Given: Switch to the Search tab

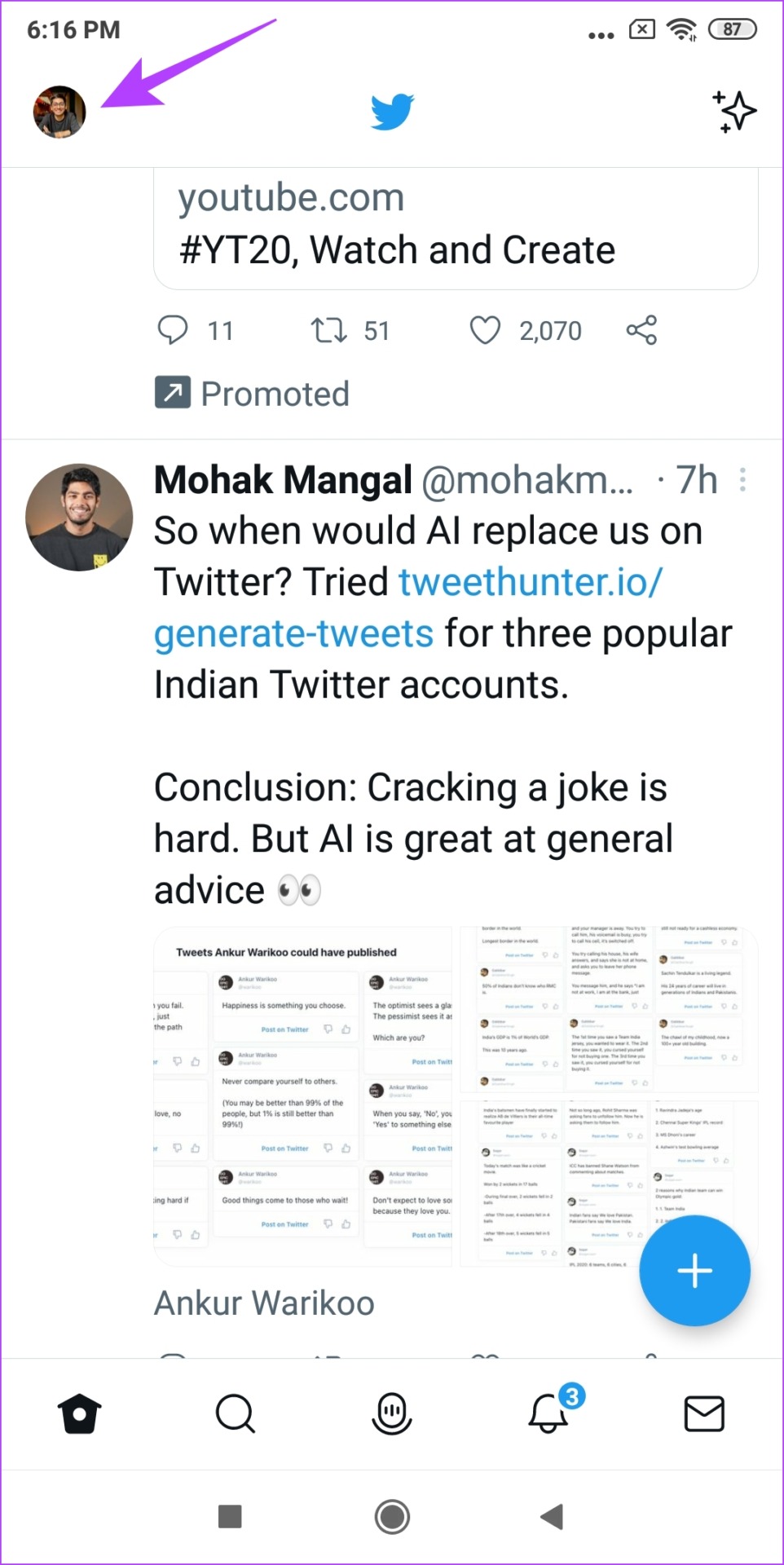Looking at the screenshot, I should coord(236,1413).
